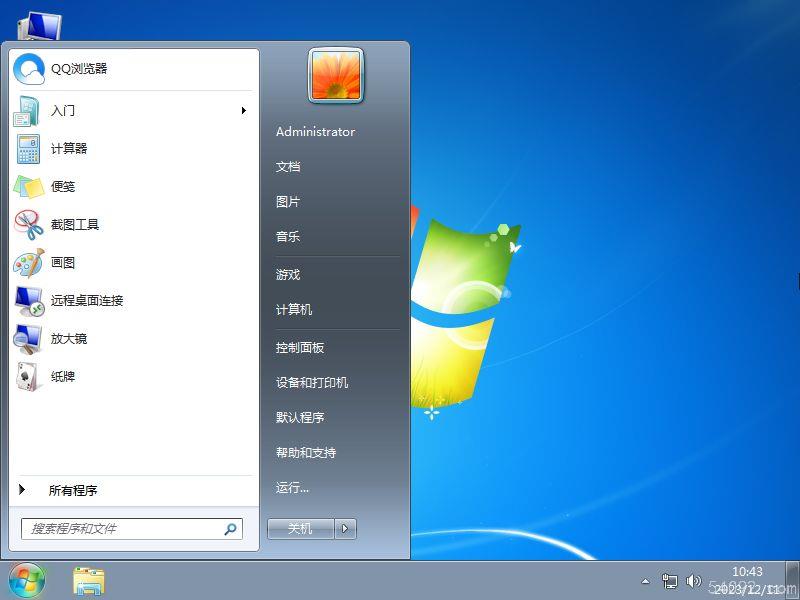
Task: Open the volume control in system tray
Action: click(694, 580)
